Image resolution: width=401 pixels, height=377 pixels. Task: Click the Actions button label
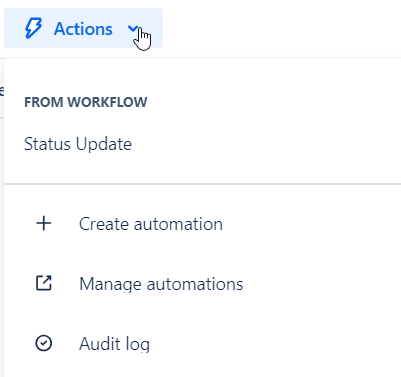(x=83, y=29)
